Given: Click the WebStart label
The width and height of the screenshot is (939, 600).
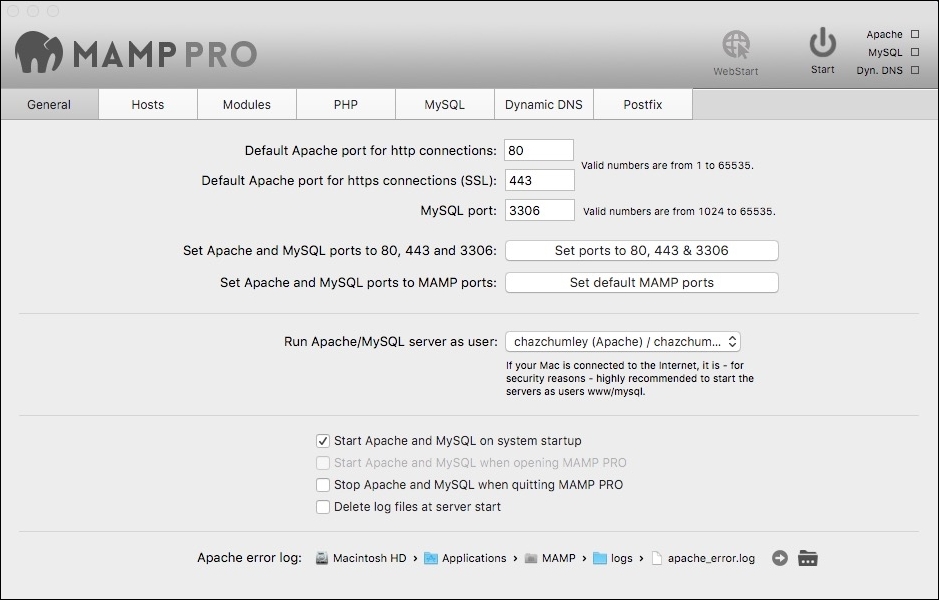Looking at the screenshot, I should (x=736, y=71).
